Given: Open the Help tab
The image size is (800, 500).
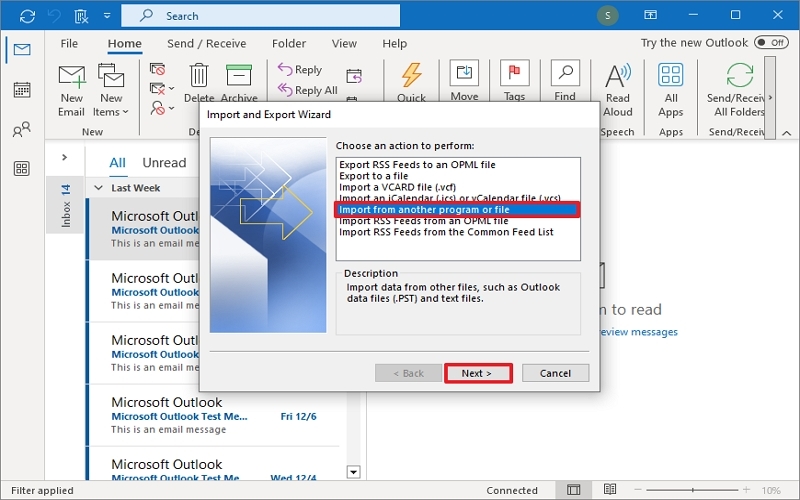Looking at the screenshot, I should [x=395, y=43].
